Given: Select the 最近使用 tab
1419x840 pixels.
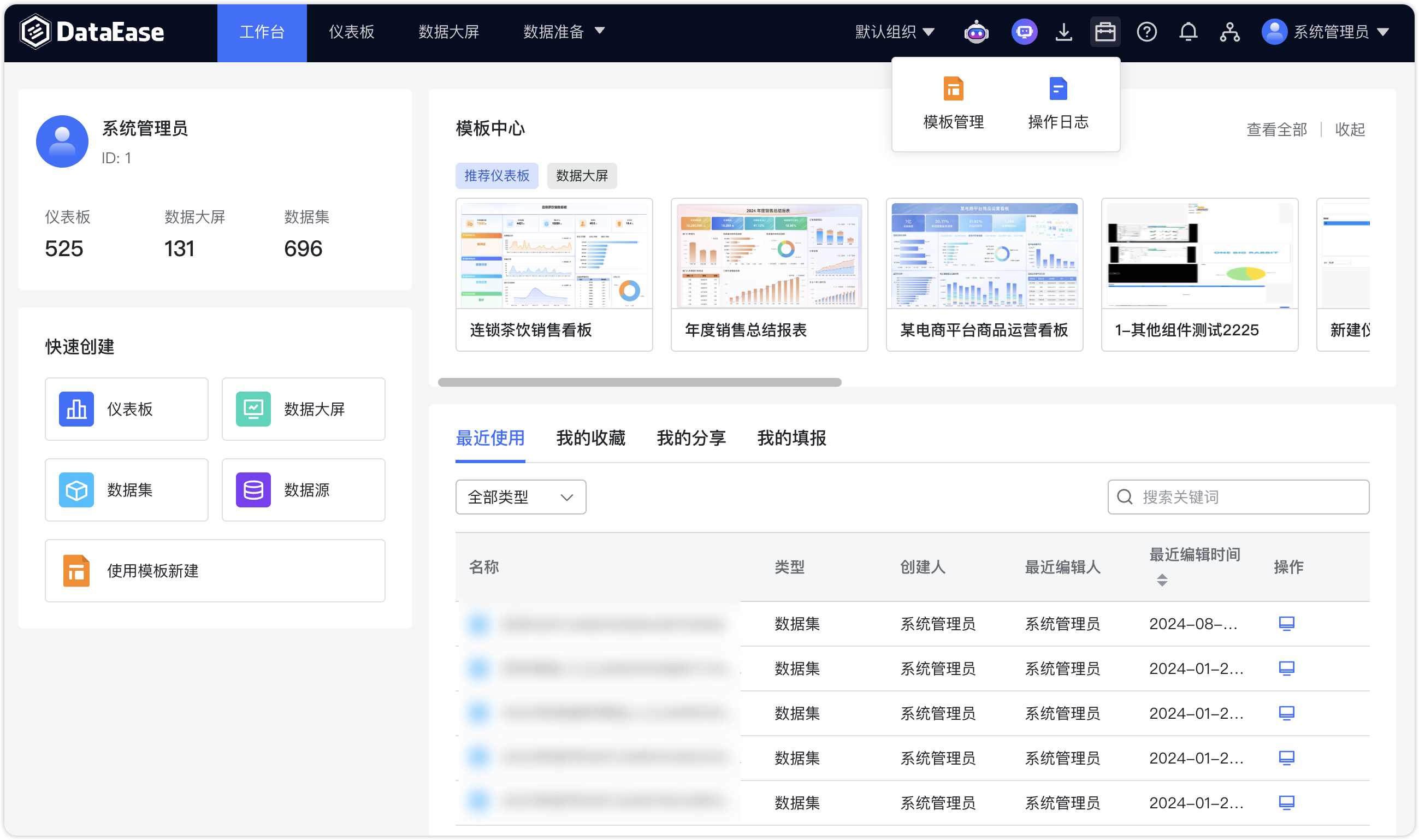Looking at the screenshot, I should [489, 437].
